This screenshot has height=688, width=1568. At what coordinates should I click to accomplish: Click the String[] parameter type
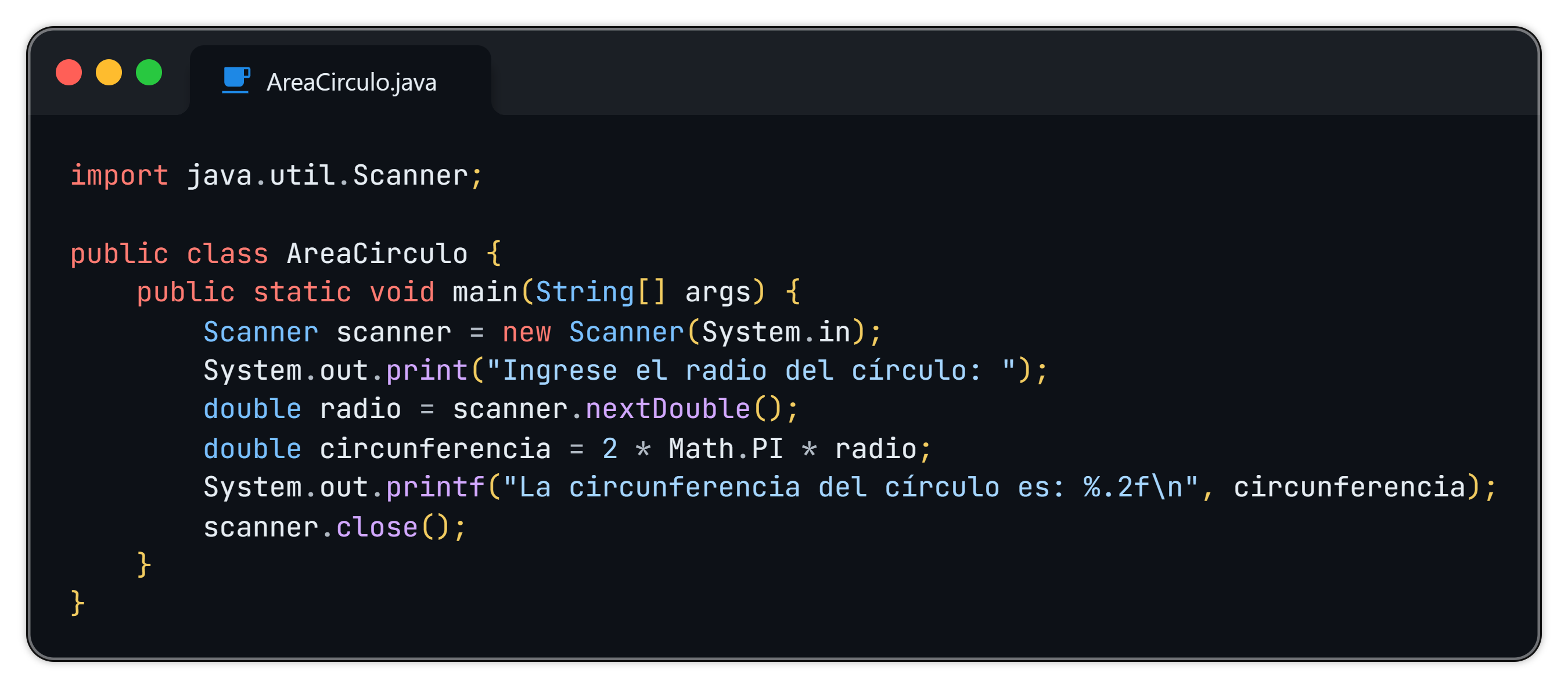[x=600, y=293]
